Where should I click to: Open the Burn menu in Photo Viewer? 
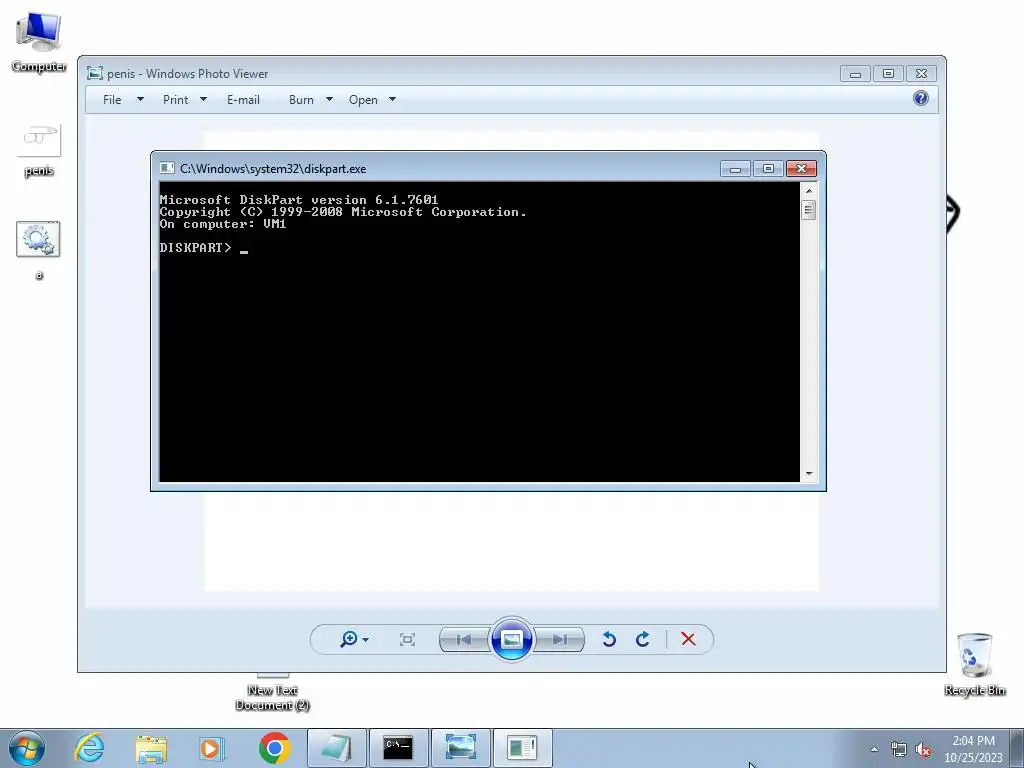click(x=301, y=100)
